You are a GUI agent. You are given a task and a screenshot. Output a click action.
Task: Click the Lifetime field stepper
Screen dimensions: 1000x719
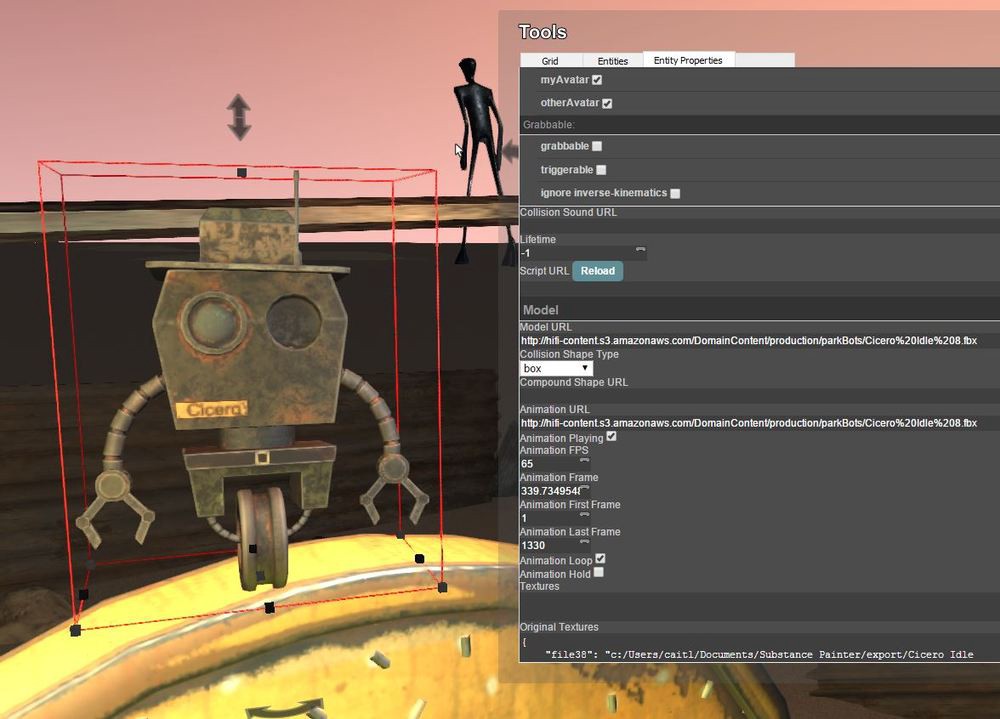640,250
